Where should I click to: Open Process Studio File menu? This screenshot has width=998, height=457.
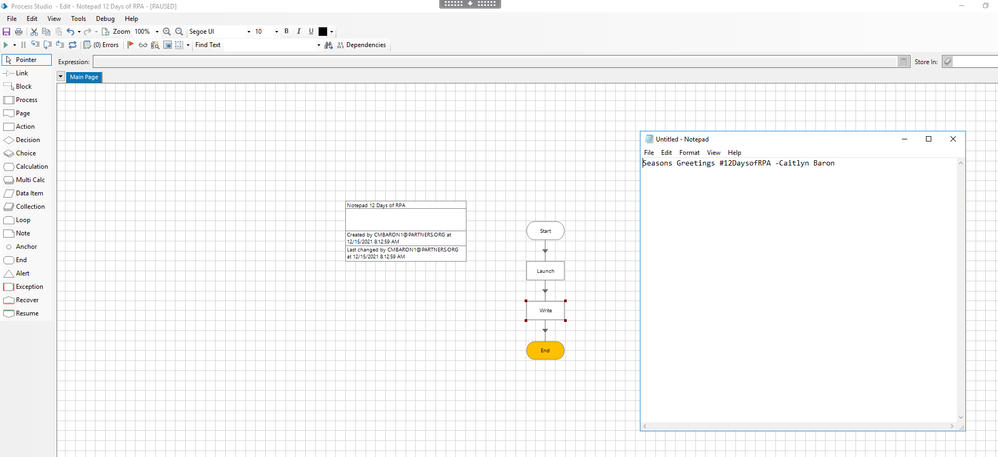pyautogui.click(x=11, y=19)
